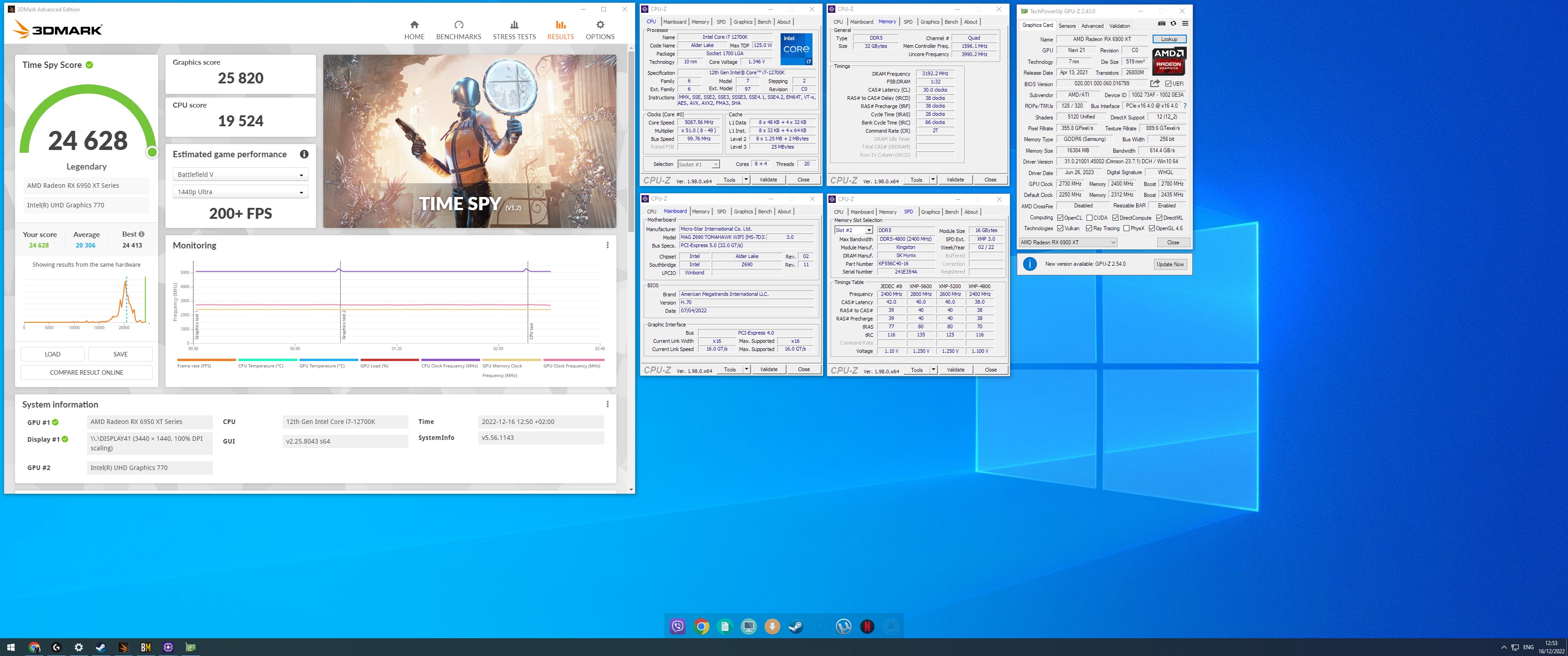
Task: Expand Tools arrow in CPU-Z Memory window
Action: 932,180
